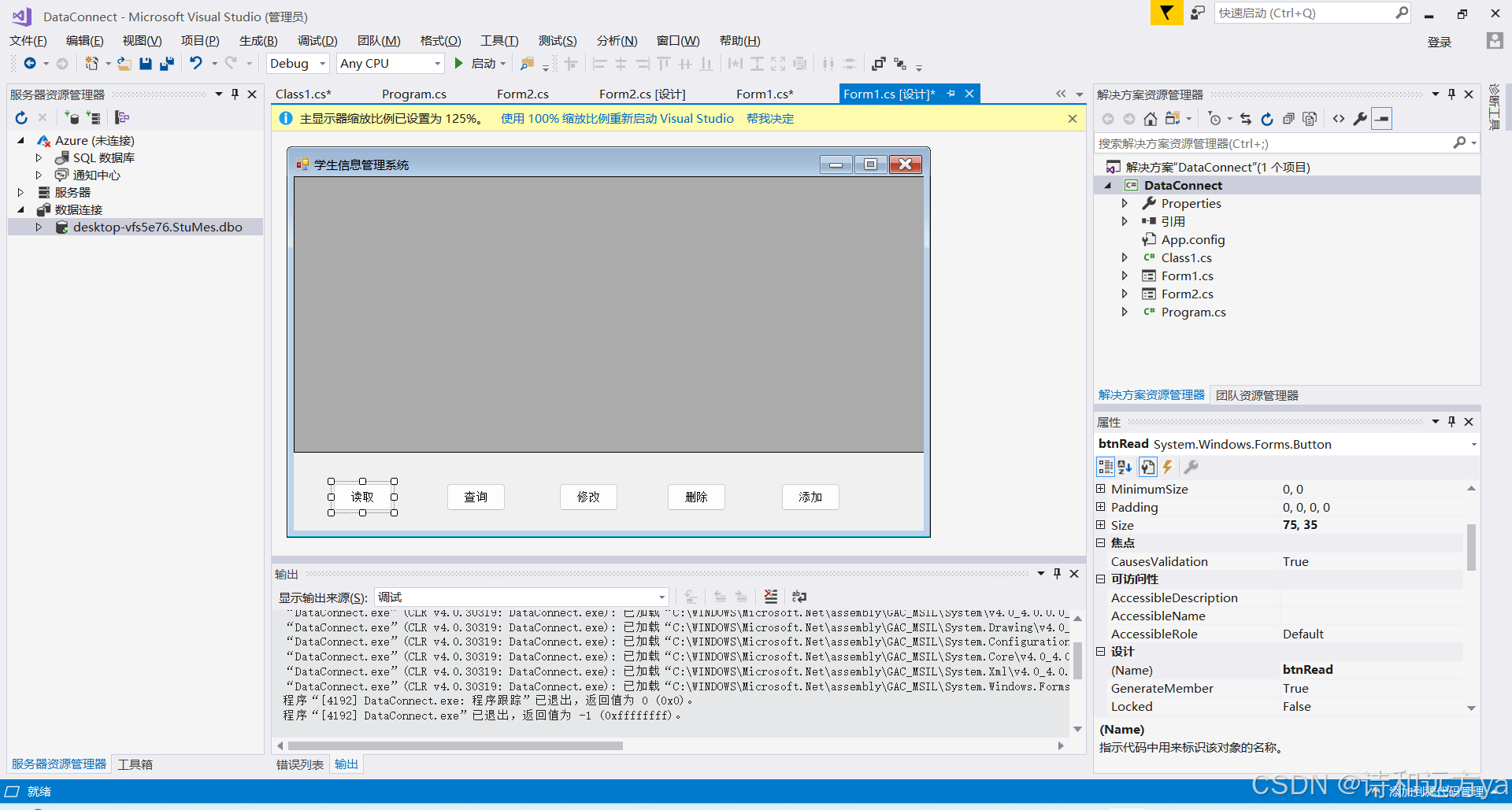
Task: Expand the Properties node in Solution Explorer
Action: pos(1125,203)
